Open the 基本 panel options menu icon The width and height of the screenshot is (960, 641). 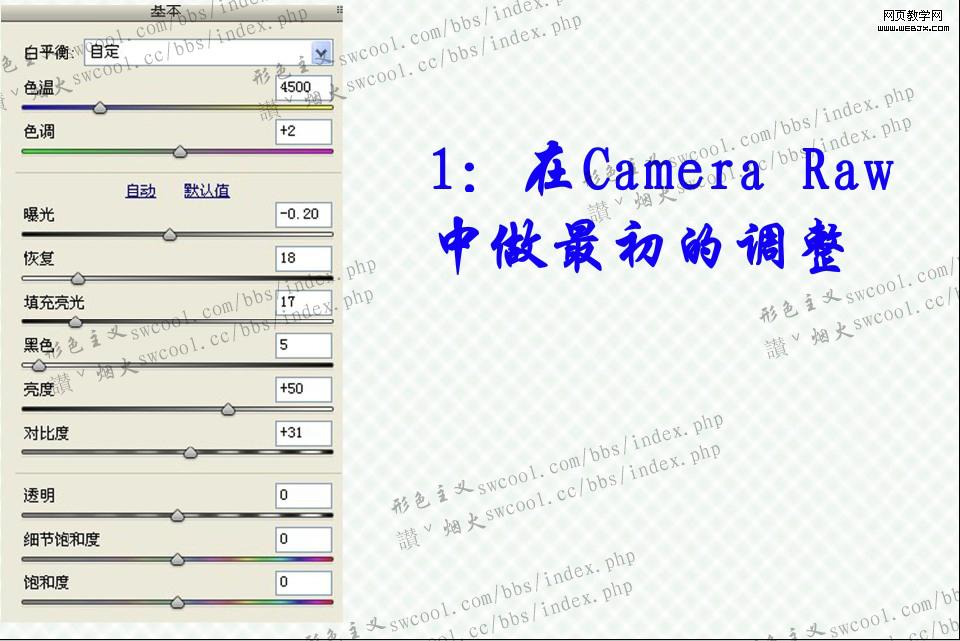click(339, 10)
